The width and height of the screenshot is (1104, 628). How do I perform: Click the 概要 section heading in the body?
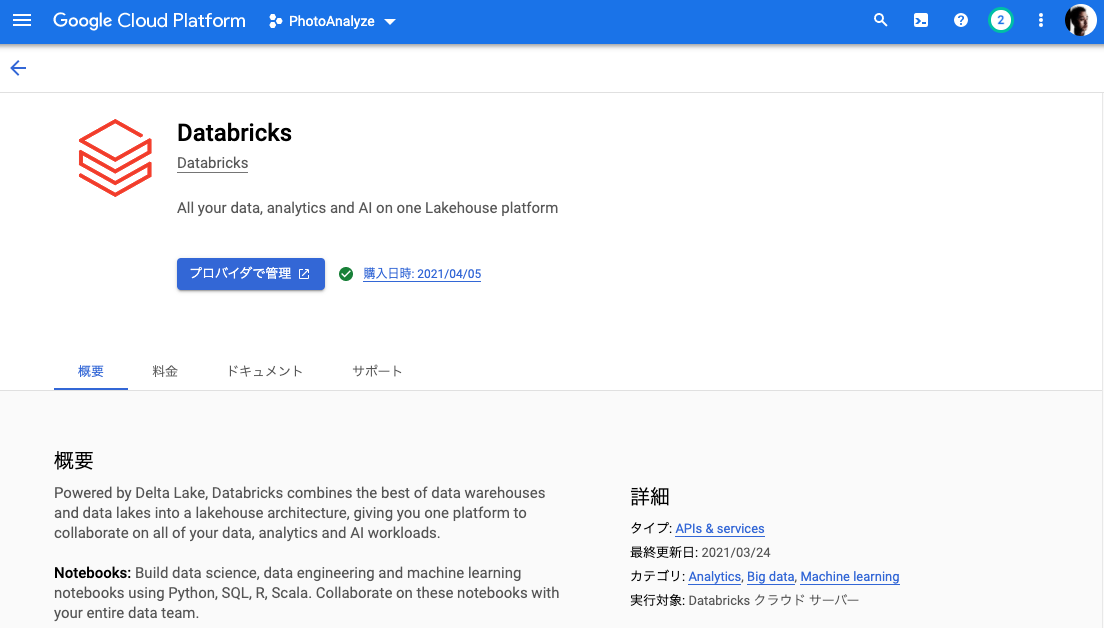(x=74, y=460)
